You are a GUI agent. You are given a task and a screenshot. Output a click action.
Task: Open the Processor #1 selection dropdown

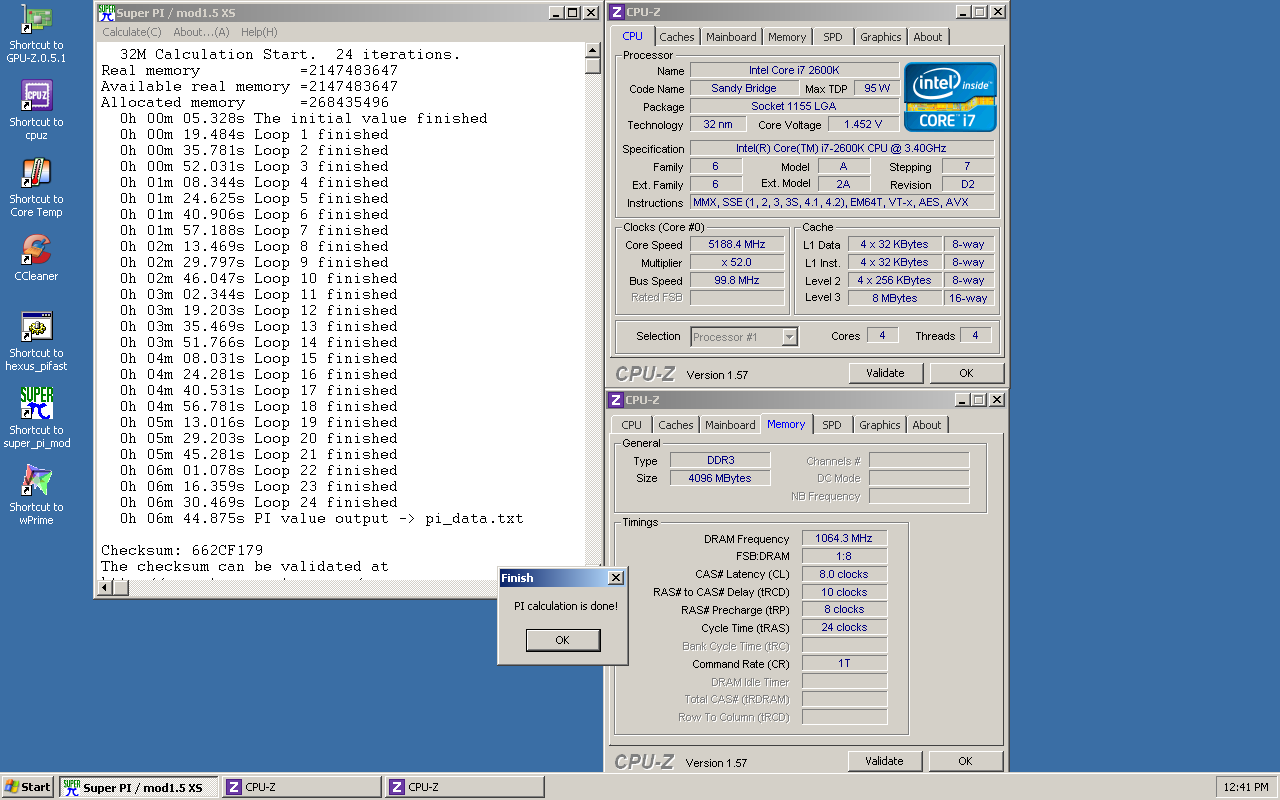744,337
